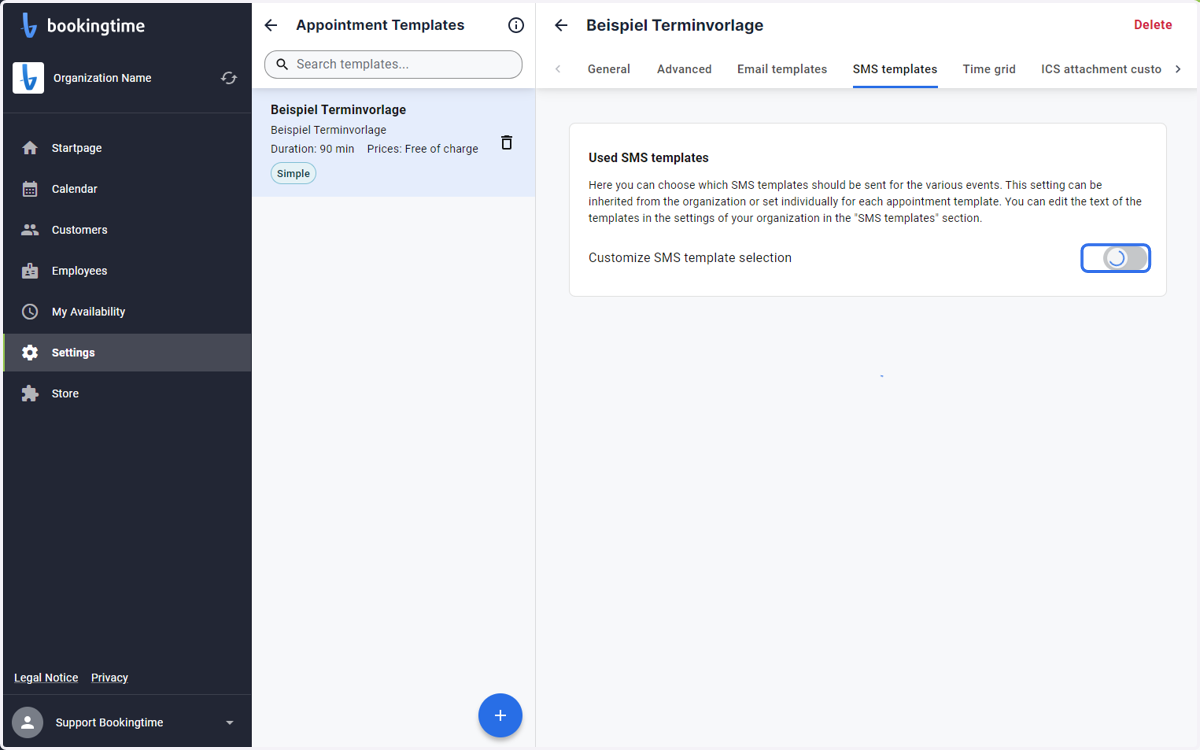The image size is (1200, 750).
Task: Switch to the Advanced tab
Action: point(684,69)
